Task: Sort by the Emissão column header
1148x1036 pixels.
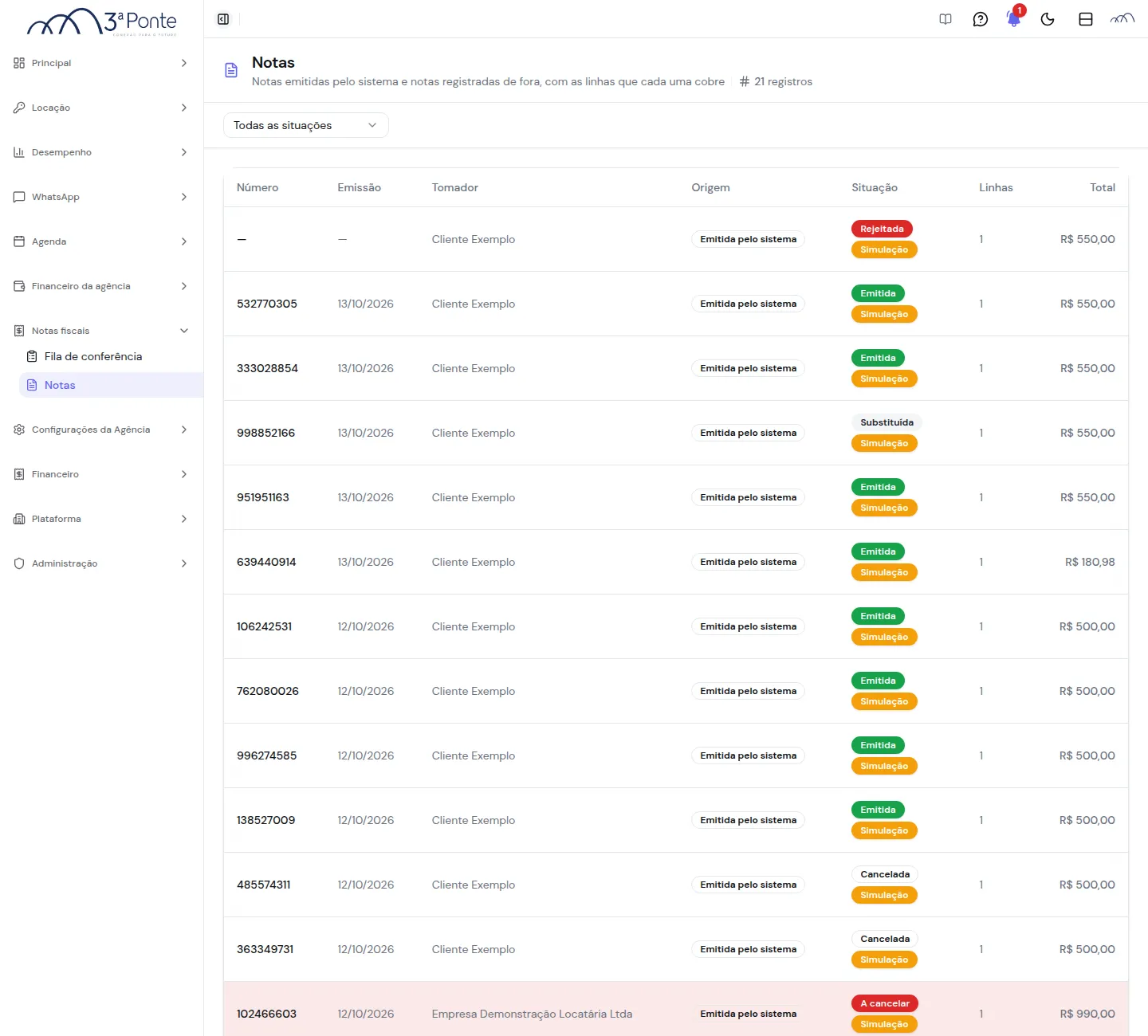Action: pos(359,187)
